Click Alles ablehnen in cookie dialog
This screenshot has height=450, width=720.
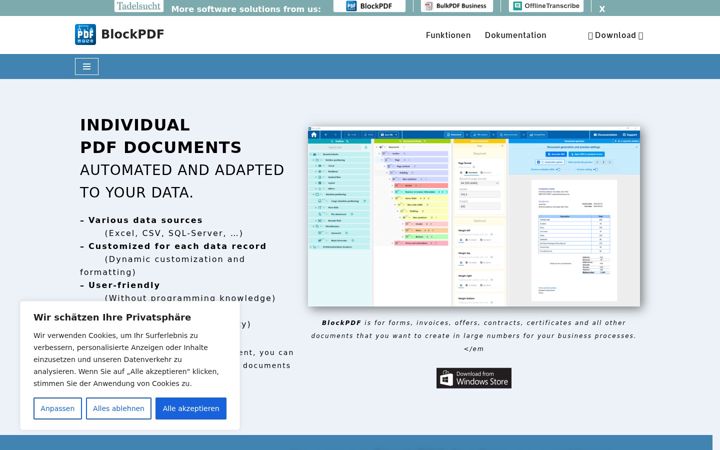point(118,408)
